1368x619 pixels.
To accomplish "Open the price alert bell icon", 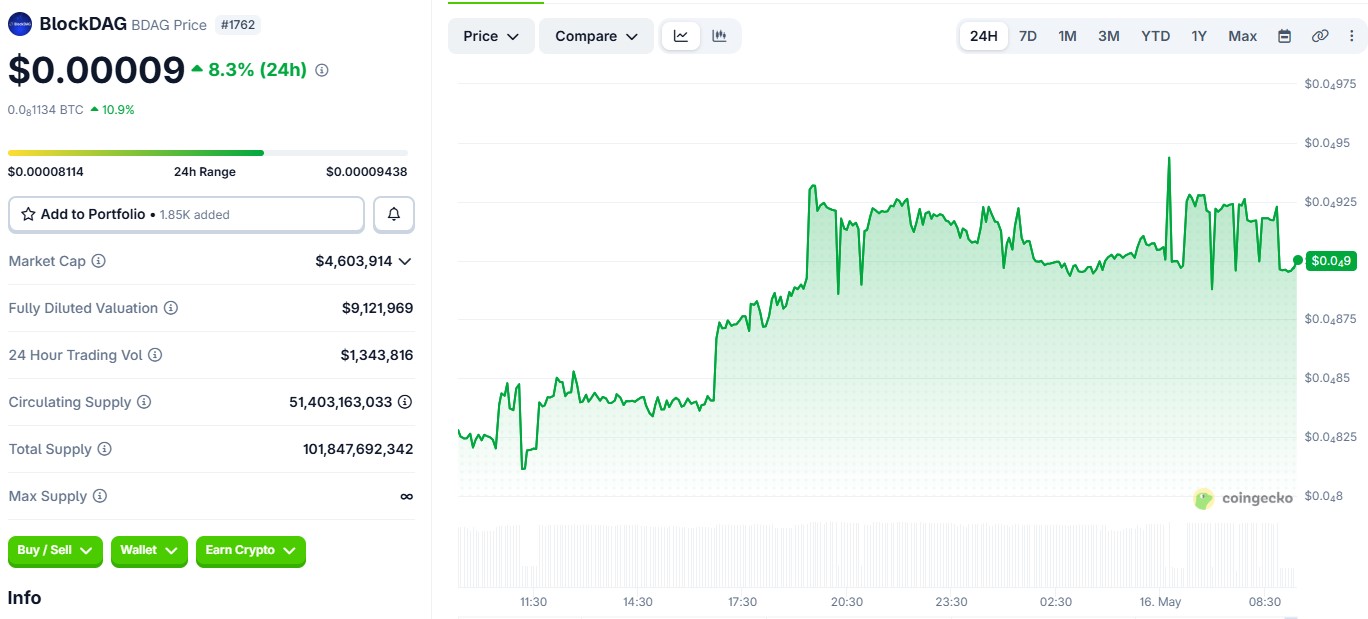I will pyautogui.click(x=394, y=214).
